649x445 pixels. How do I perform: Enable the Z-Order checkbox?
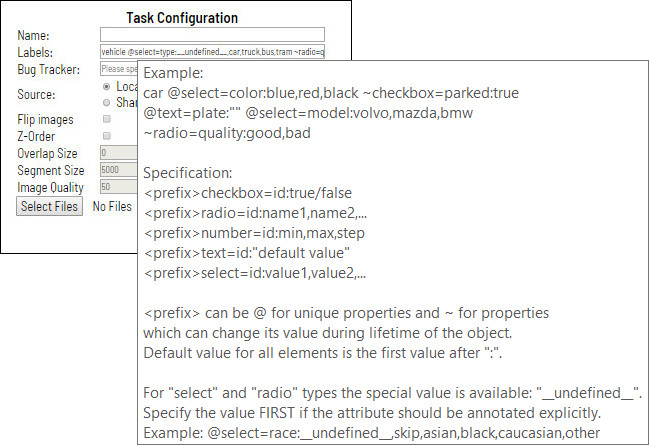point(107,136)
